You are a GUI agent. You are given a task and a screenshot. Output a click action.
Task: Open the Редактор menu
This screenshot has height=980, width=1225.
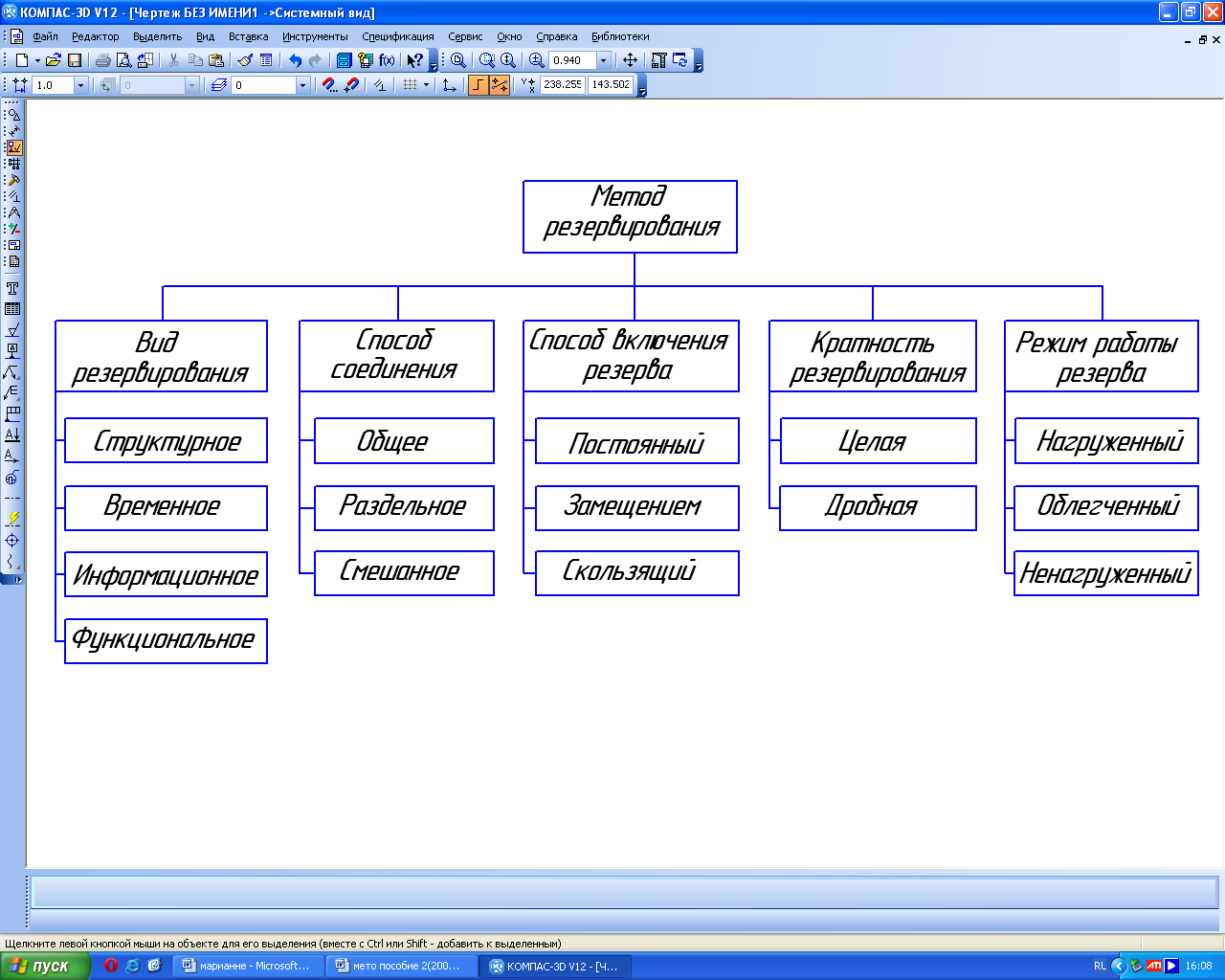pyautogui.click(x=95, y=36)
